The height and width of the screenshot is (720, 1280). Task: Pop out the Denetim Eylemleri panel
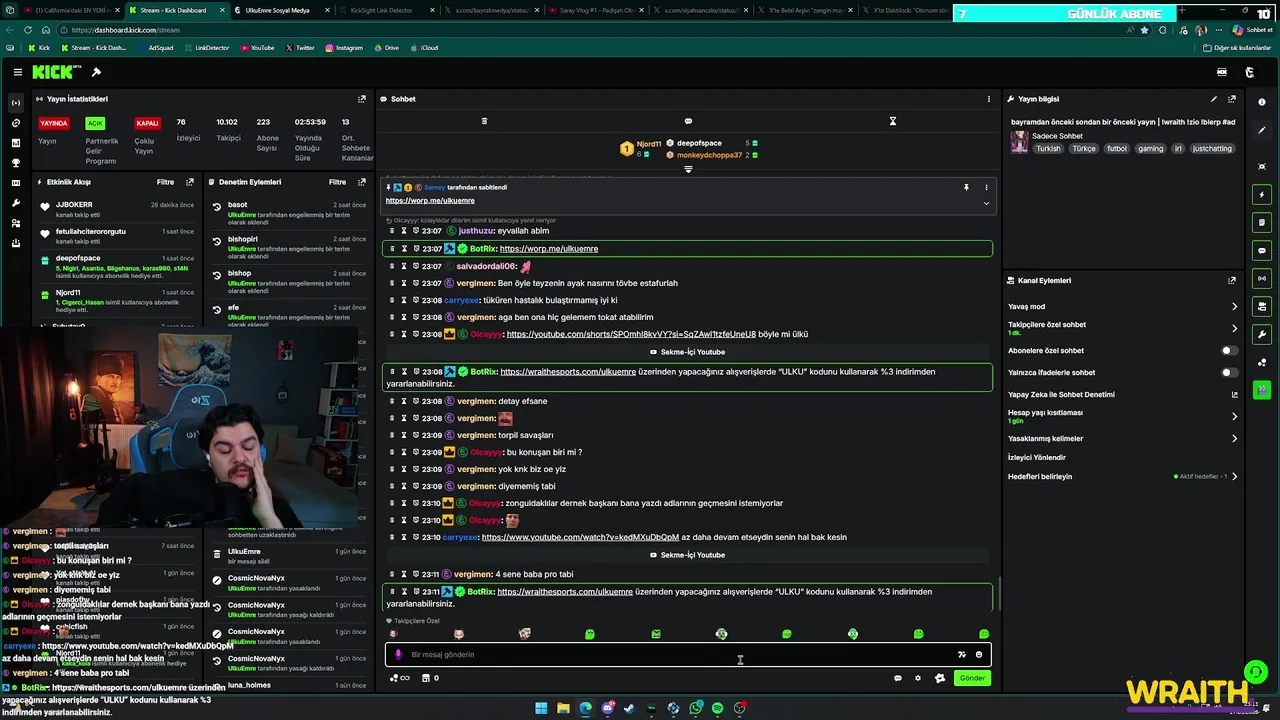point(362,182)
